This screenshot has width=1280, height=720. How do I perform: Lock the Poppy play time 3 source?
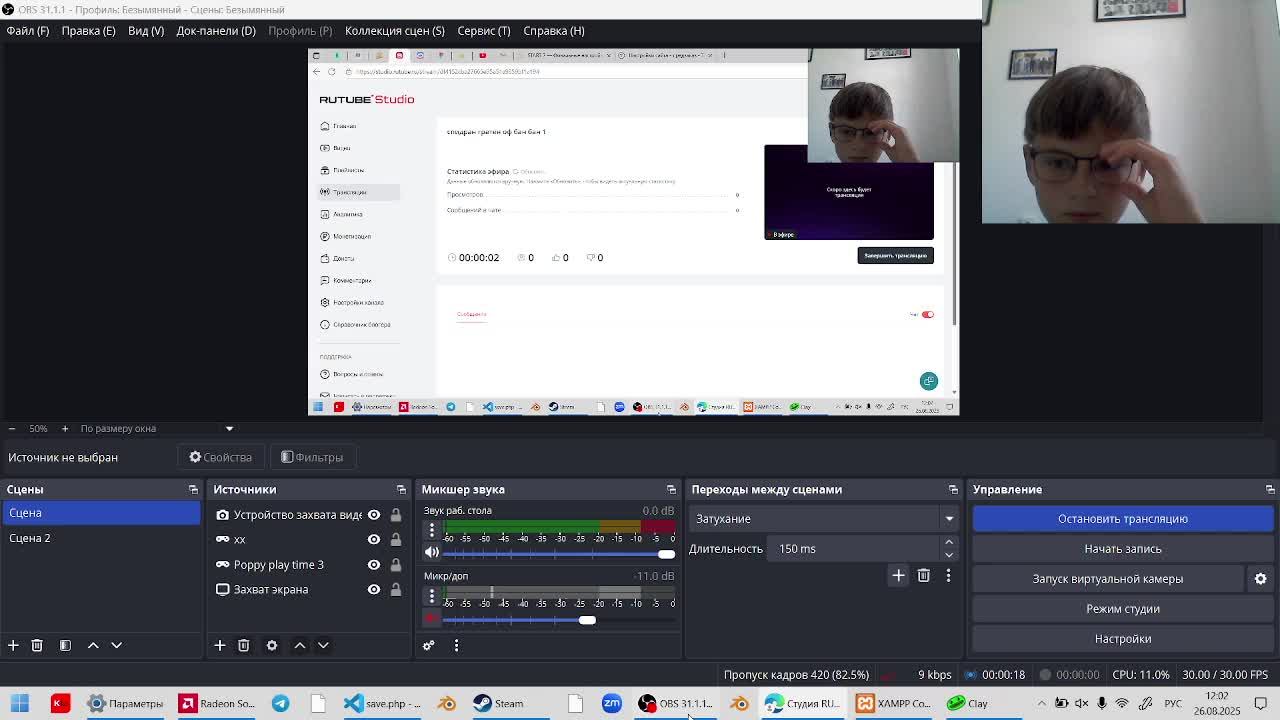tap(396, 565)
